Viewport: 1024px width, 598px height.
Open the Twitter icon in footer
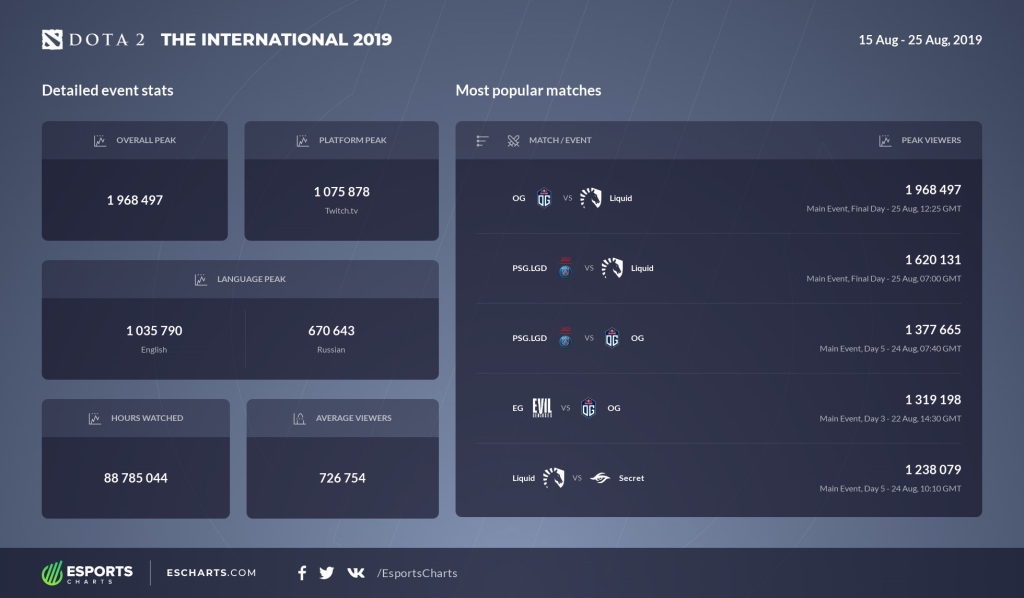pyautogui.click(x=327, y=573)
